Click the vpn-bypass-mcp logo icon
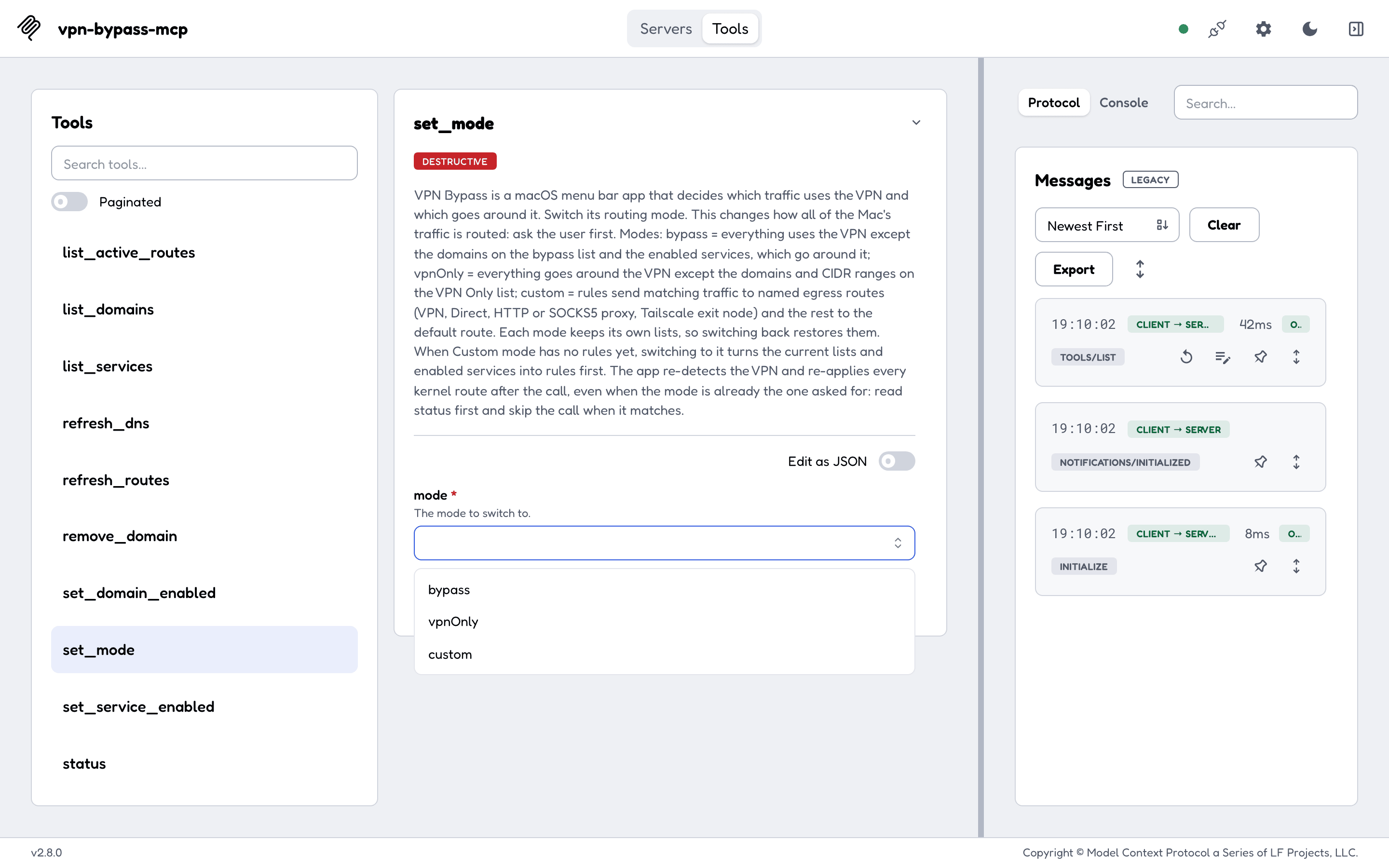The height and width of the screenshot is (868, 1389). pyautogui.click(x=29, y=28)
